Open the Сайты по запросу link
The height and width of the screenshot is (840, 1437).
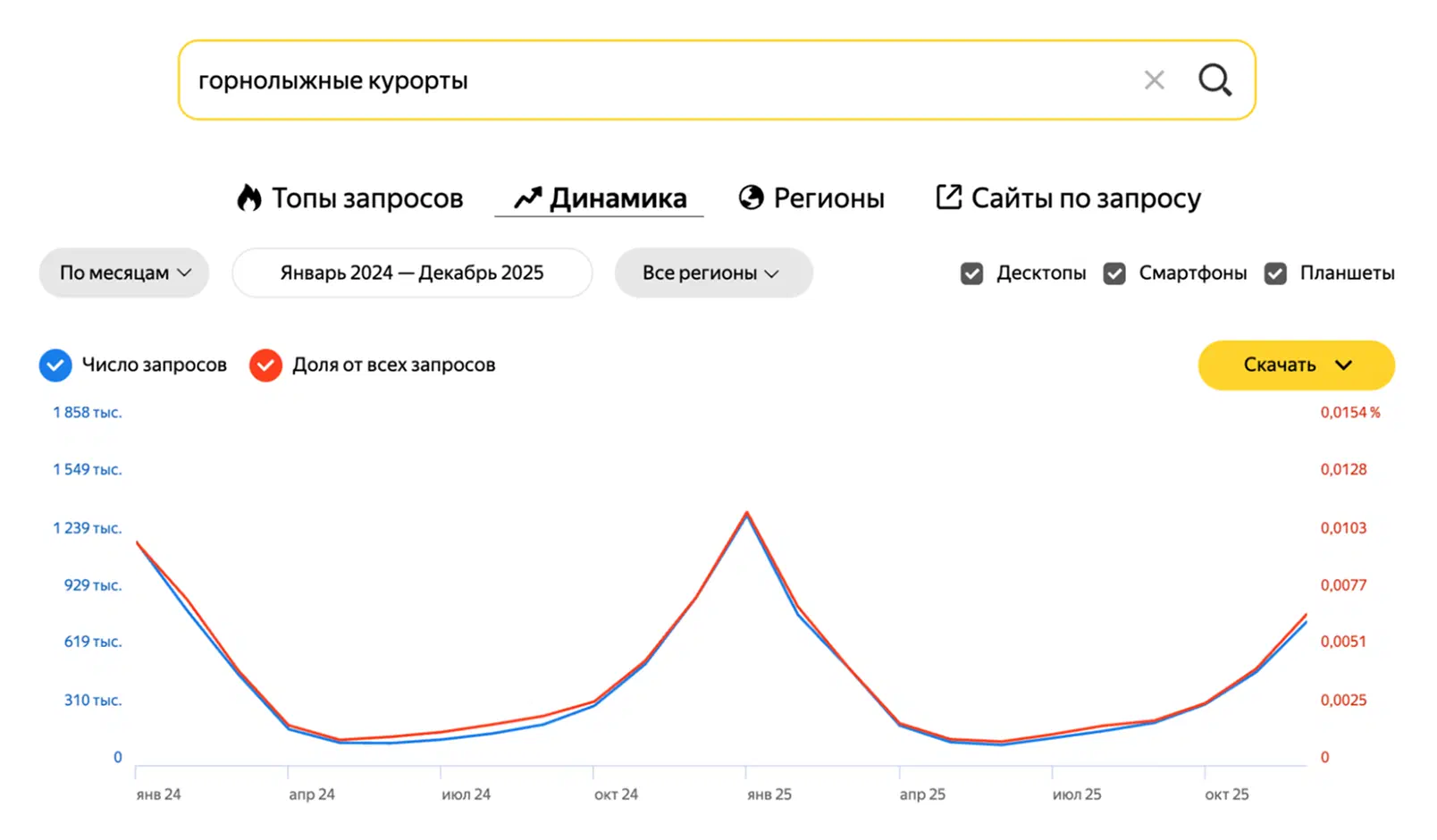pyautogui.click(x=1068, y=197)
